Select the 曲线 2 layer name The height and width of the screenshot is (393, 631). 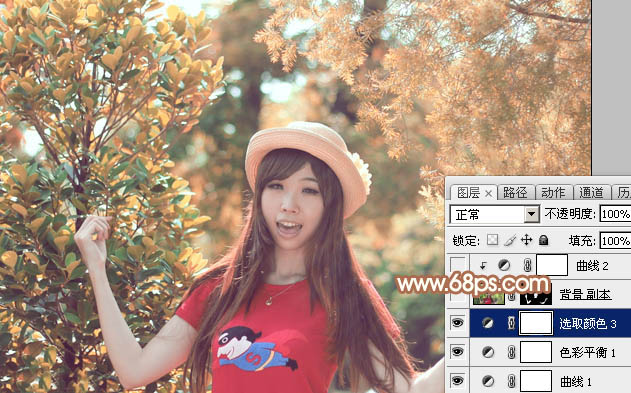[x=592, y=265]
